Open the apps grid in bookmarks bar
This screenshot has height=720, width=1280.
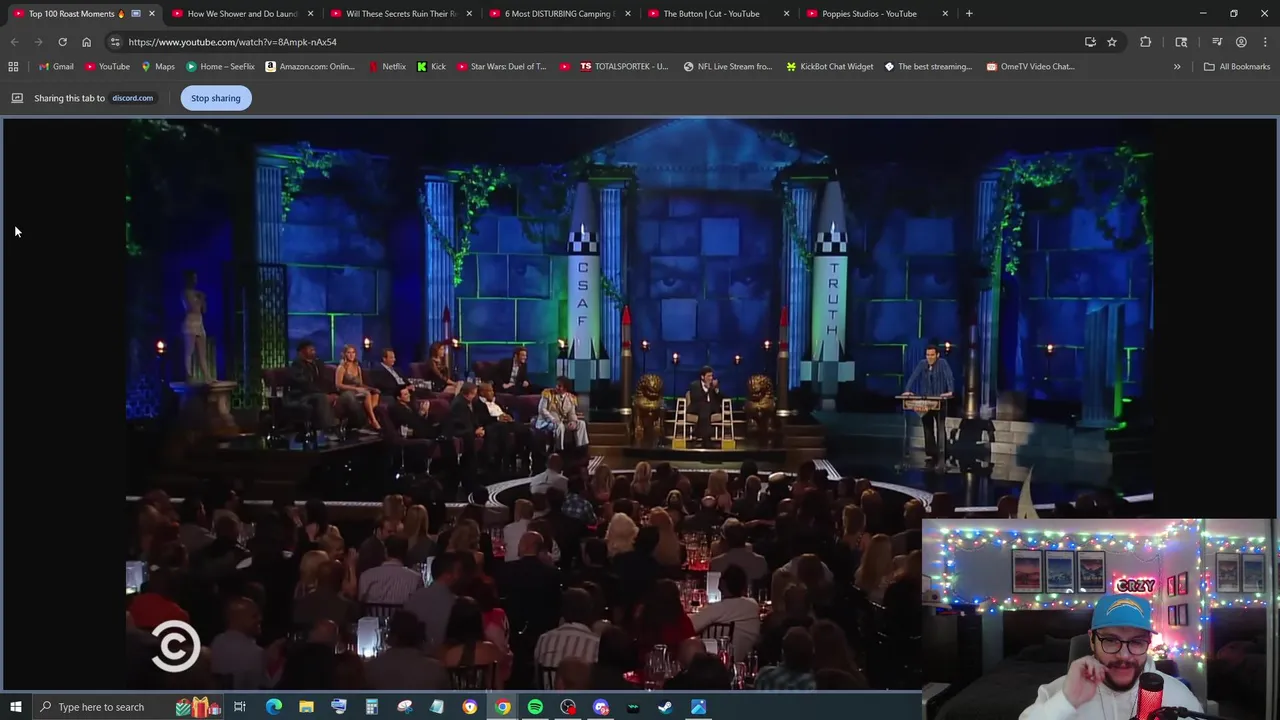click(13, 67)
